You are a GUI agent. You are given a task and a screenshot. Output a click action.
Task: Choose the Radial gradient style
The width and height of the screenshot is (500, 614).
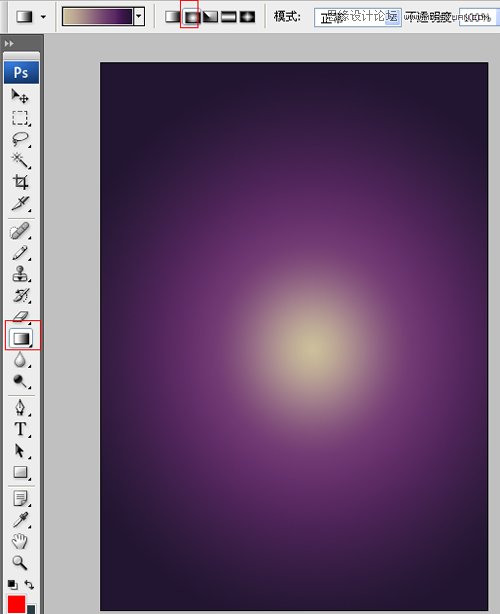point(191,16)
